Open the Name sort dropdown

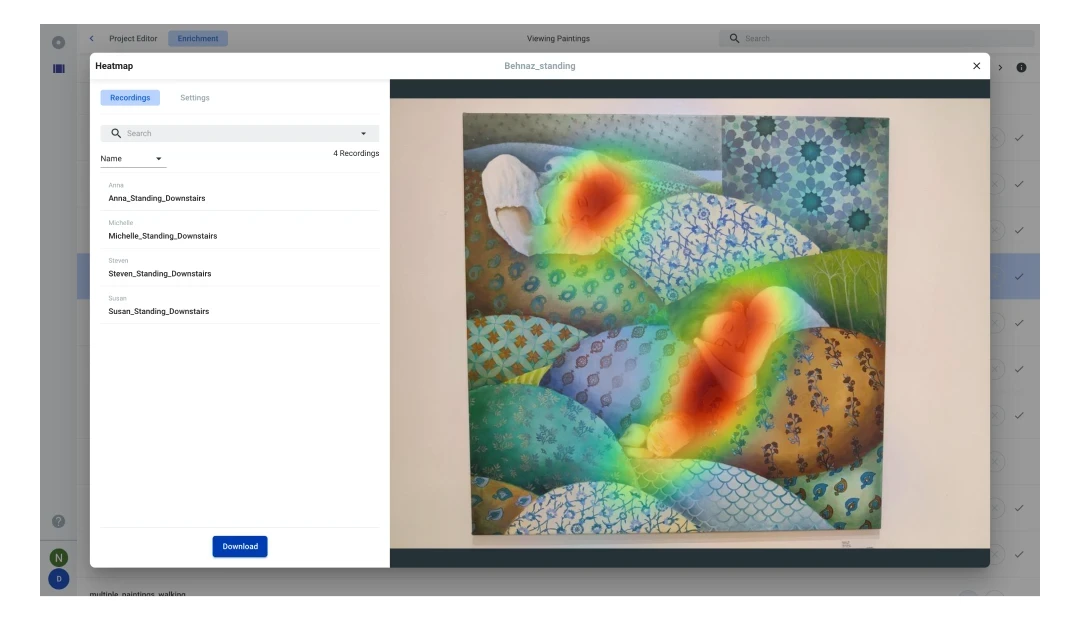pyautogui.click(x=132, y=159)
